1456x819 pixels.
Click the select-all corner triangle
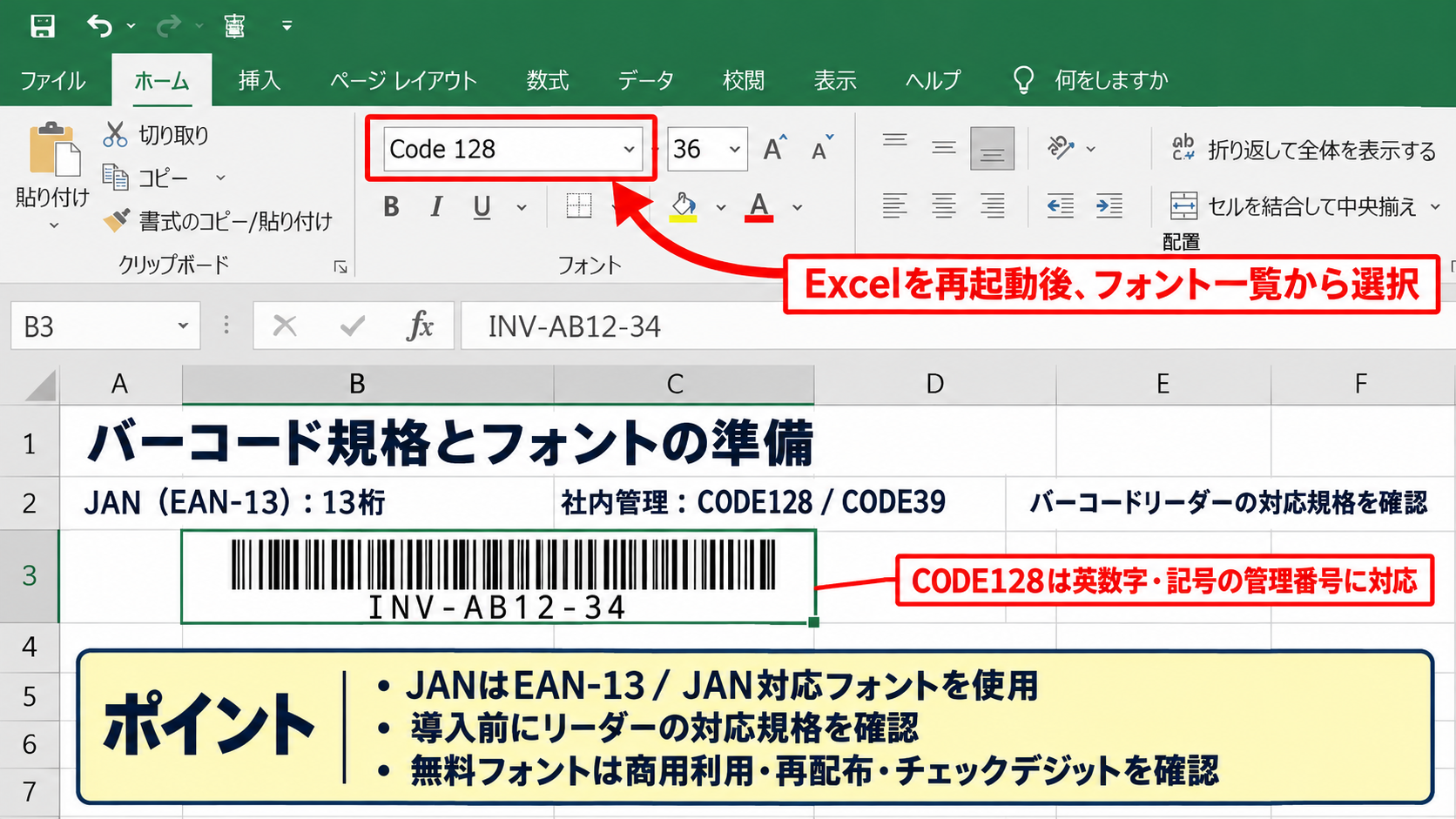[x=39, y=384]
